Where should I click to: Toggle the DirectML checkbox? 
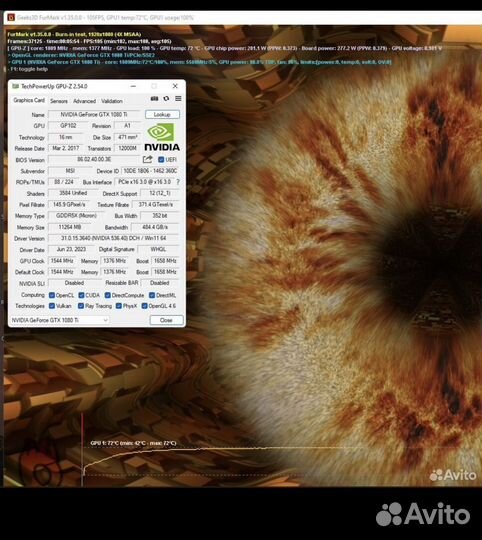152,295
